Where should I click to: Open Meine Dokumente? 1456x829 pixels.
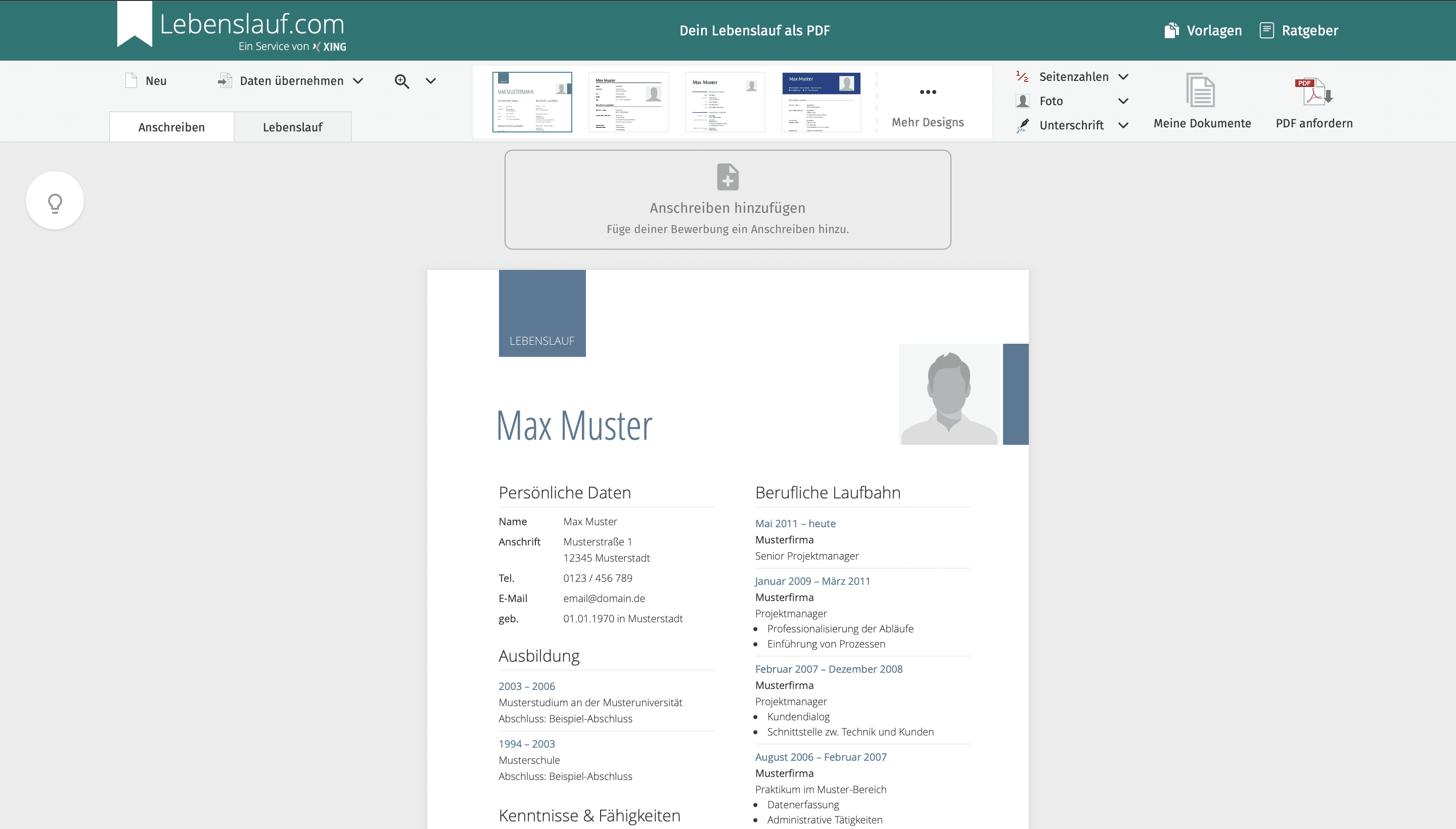click(1202, 101)
